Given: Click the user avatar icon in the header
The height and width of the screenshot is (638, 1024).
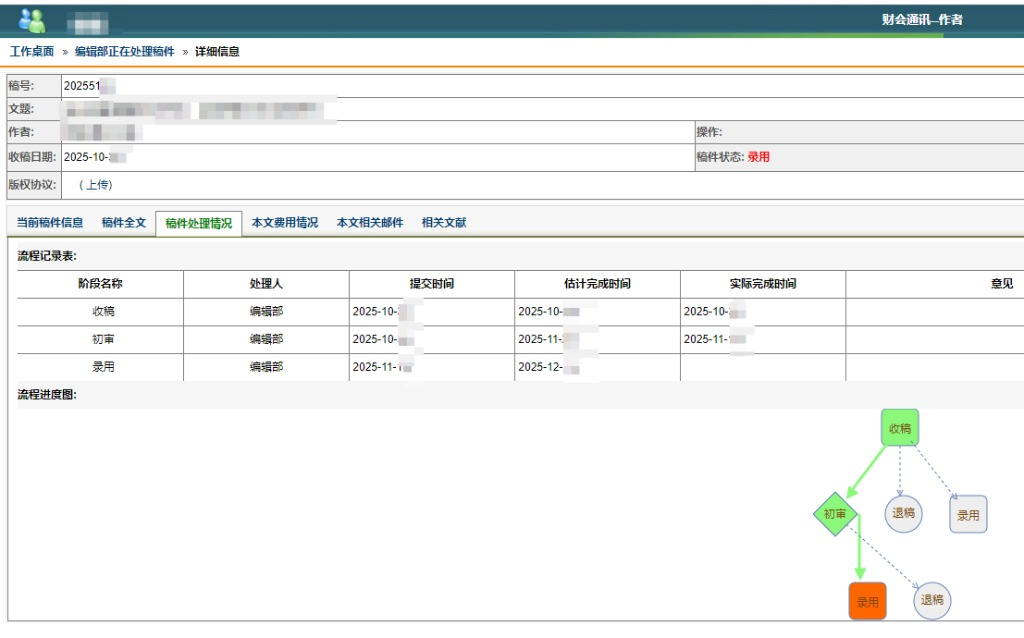Looking at the screenshot, I should click(32, 20).
